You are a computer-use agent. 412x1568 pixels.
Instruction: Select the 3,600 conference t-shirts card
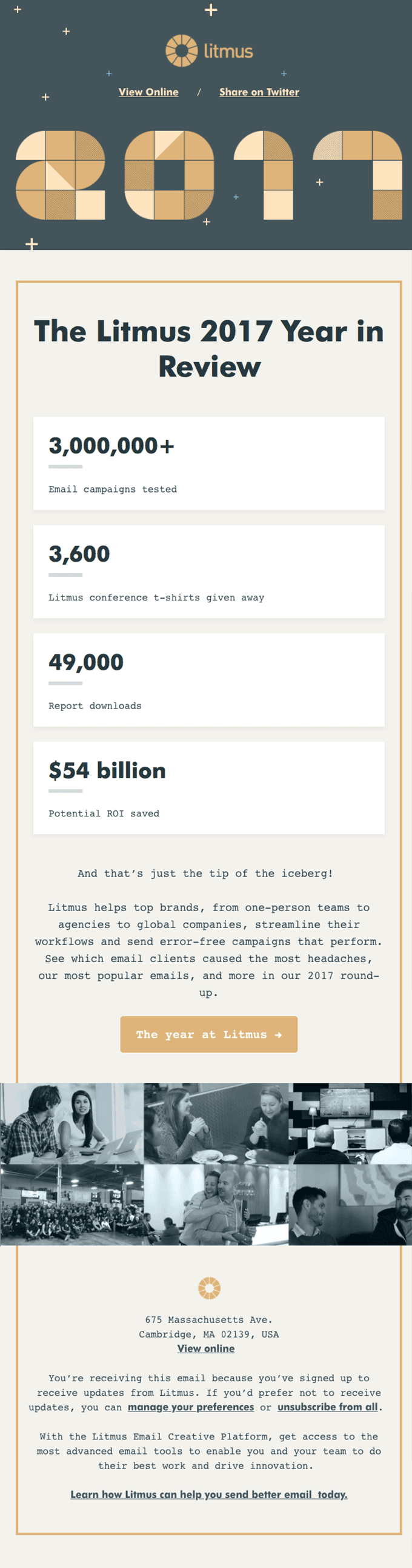[x=208, y=571]
